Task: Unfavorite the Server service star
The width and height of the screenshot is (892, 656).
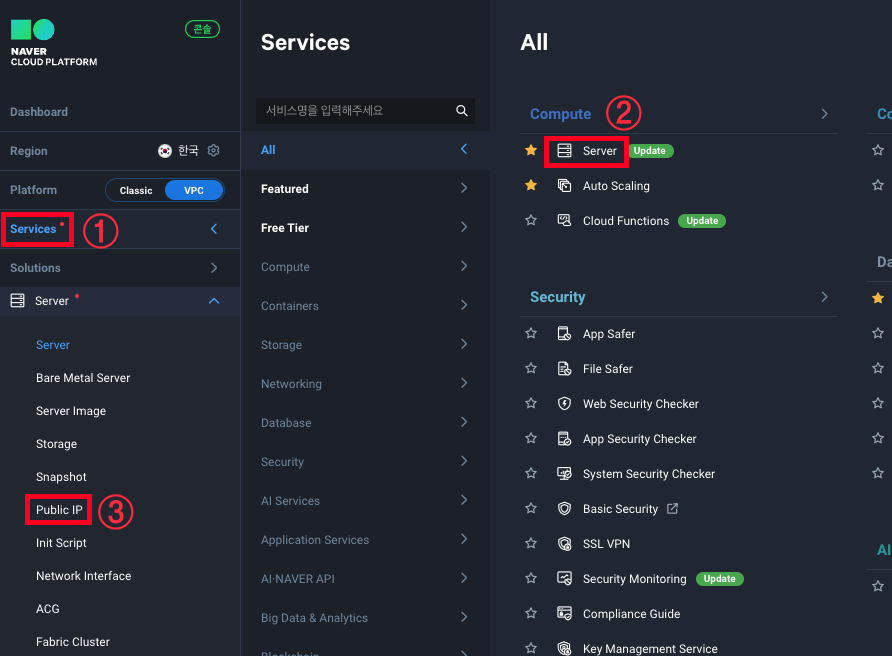Action: coord(531,150)
